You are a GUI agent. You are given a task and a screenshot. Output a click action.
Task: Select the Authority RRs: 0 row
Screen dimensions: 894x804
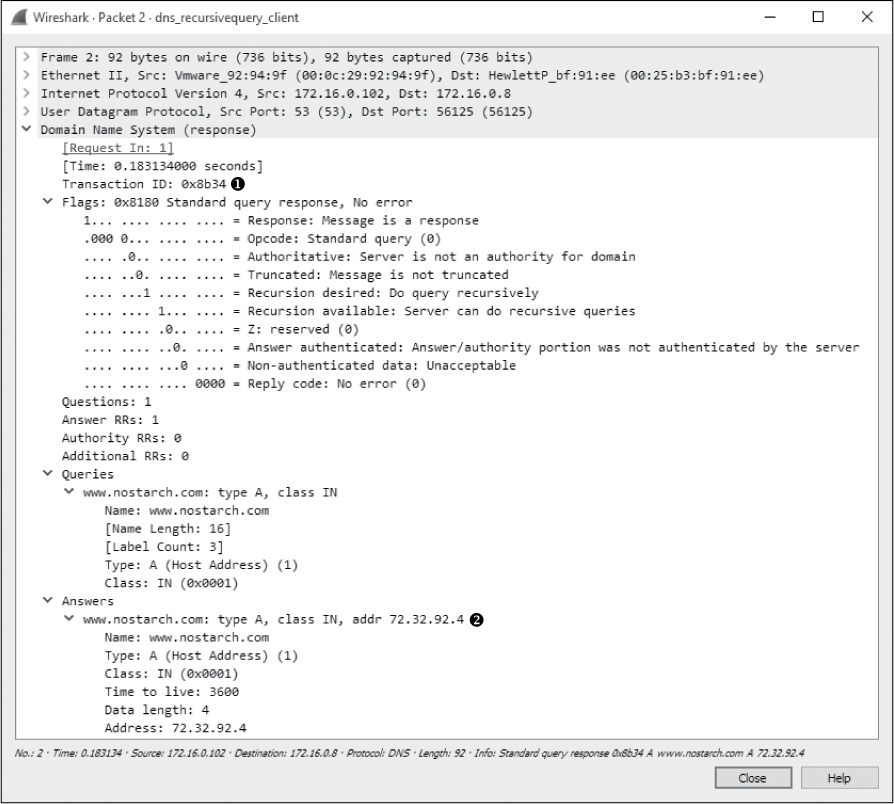[121, 438]
